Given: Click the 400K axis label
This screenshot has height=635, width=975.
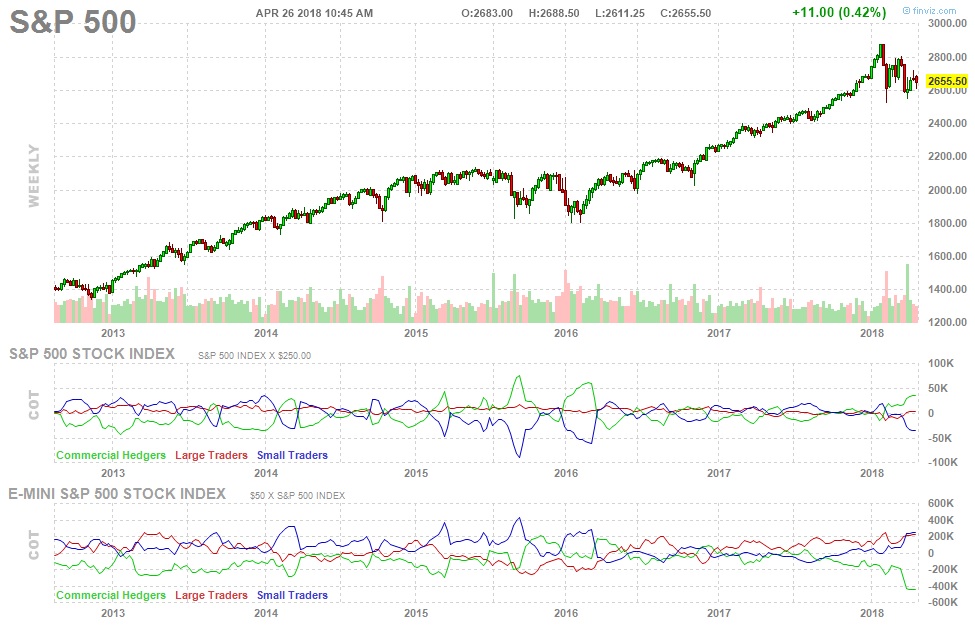Looking at the screenshot, I should point(940,521).
